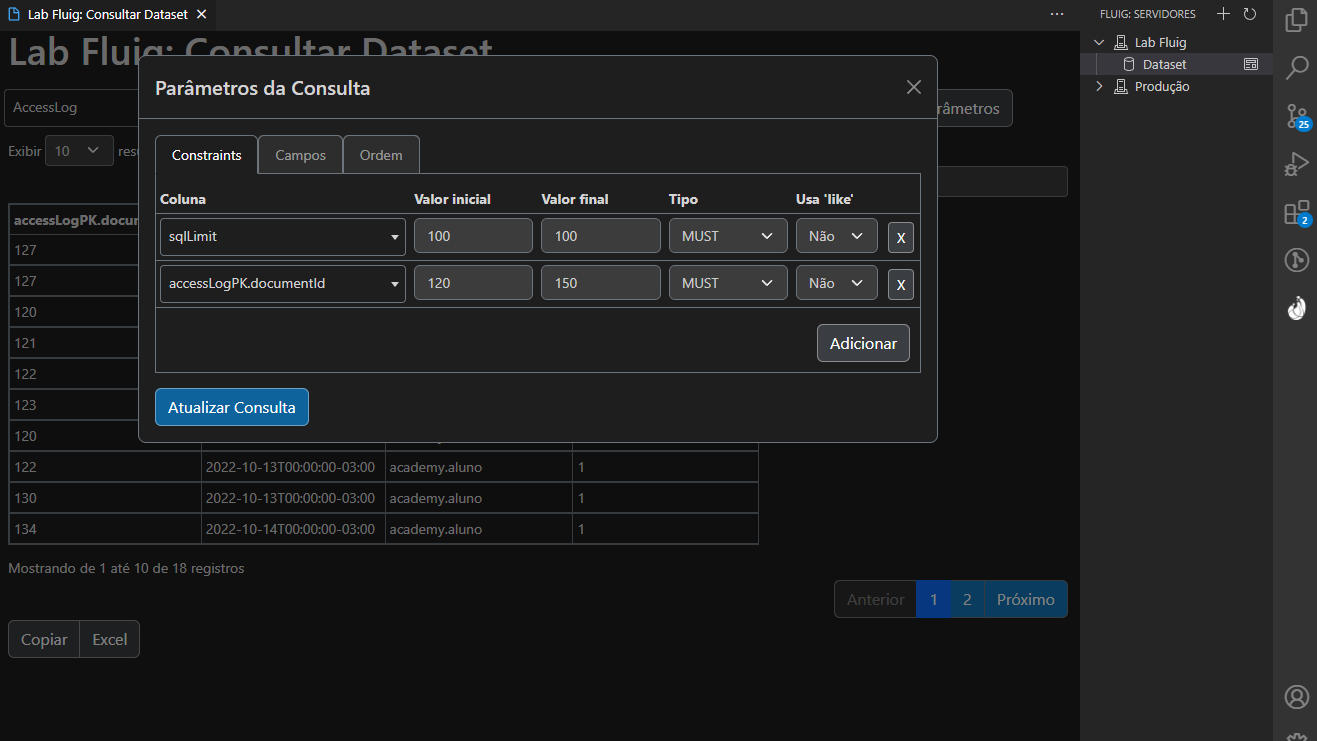Open the Accounts menu icon
The width and height of the screenshot is (1317, 741).
(1297, 697)
